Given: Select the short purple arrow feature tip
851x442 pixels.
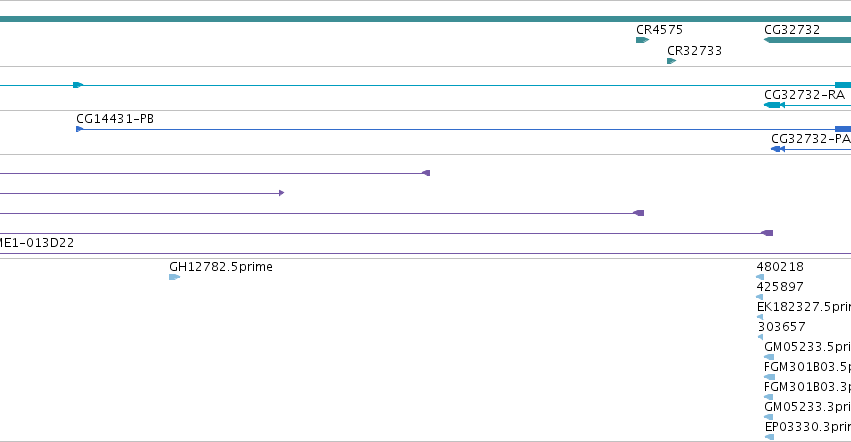Looking at the screenshot, I should pos(281,193).
